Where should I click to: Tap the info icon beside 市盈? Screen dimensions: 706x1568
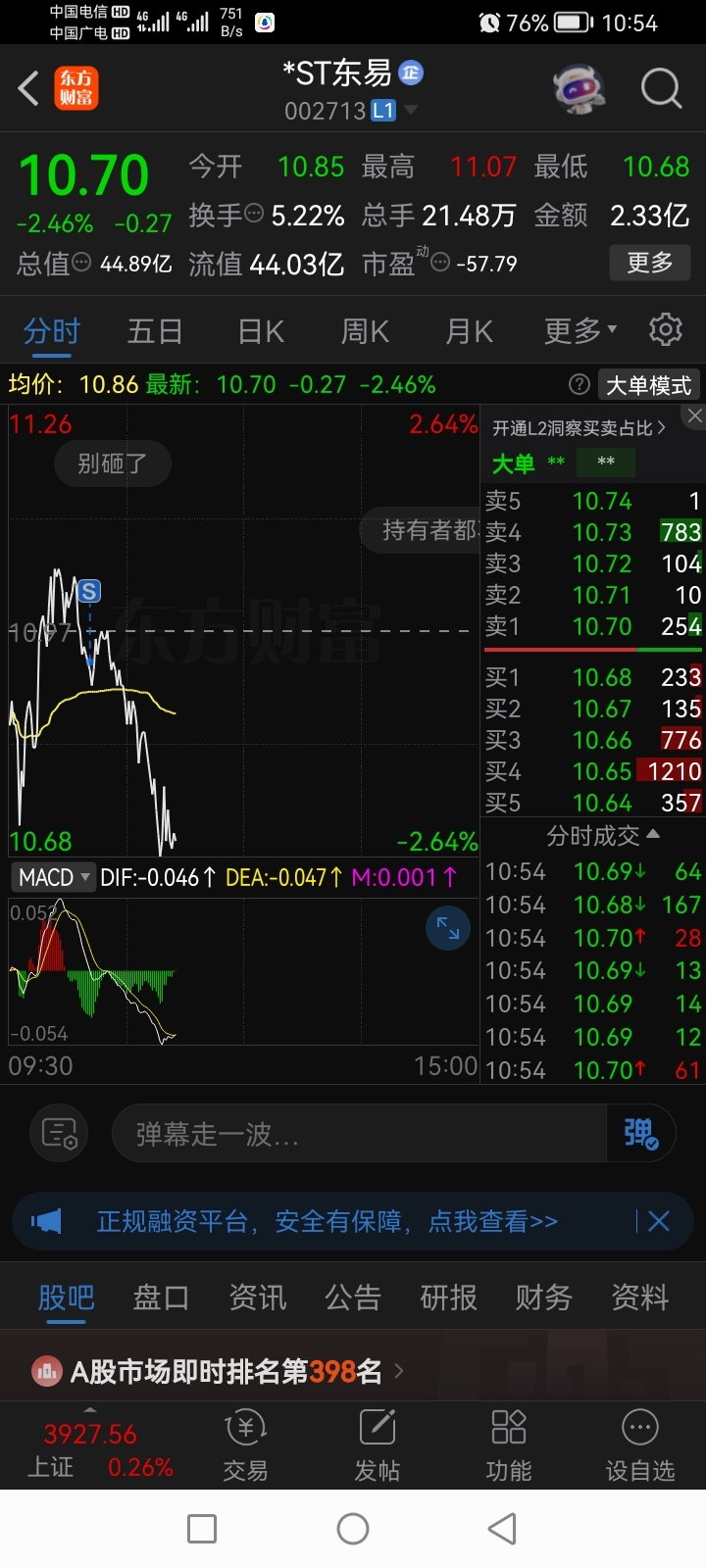tap(441, 263)
